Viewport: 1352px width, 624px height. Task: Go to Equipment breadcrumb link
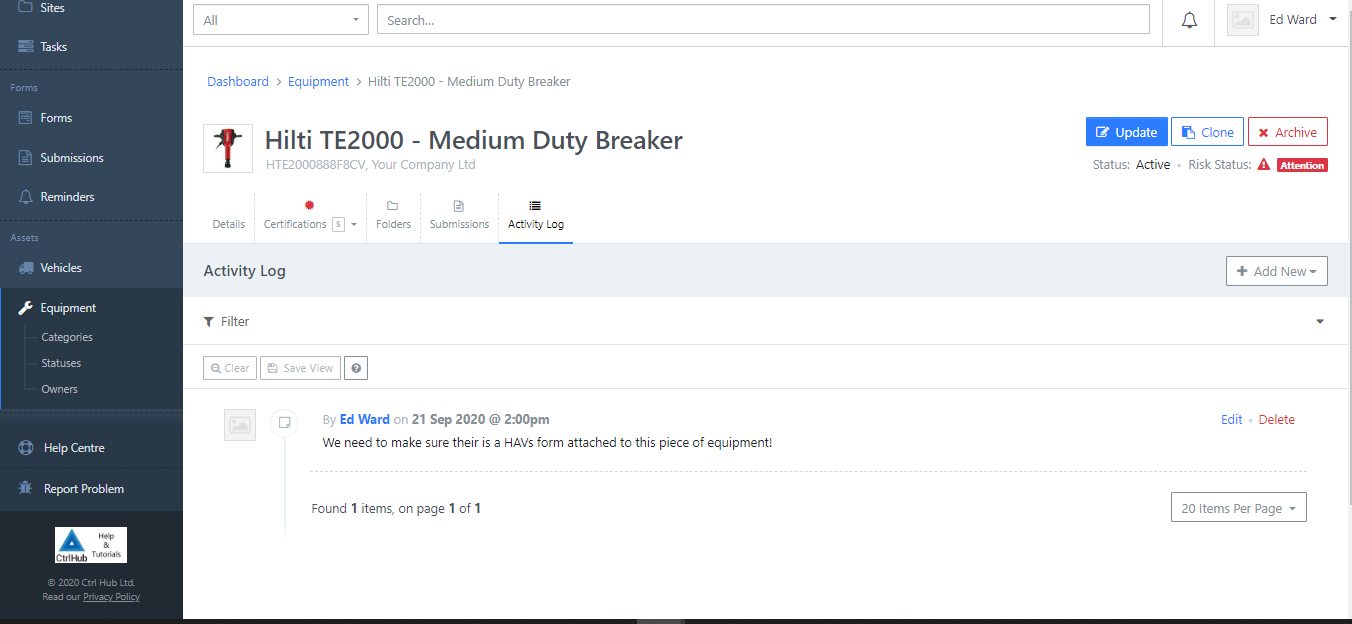[318, 82]
